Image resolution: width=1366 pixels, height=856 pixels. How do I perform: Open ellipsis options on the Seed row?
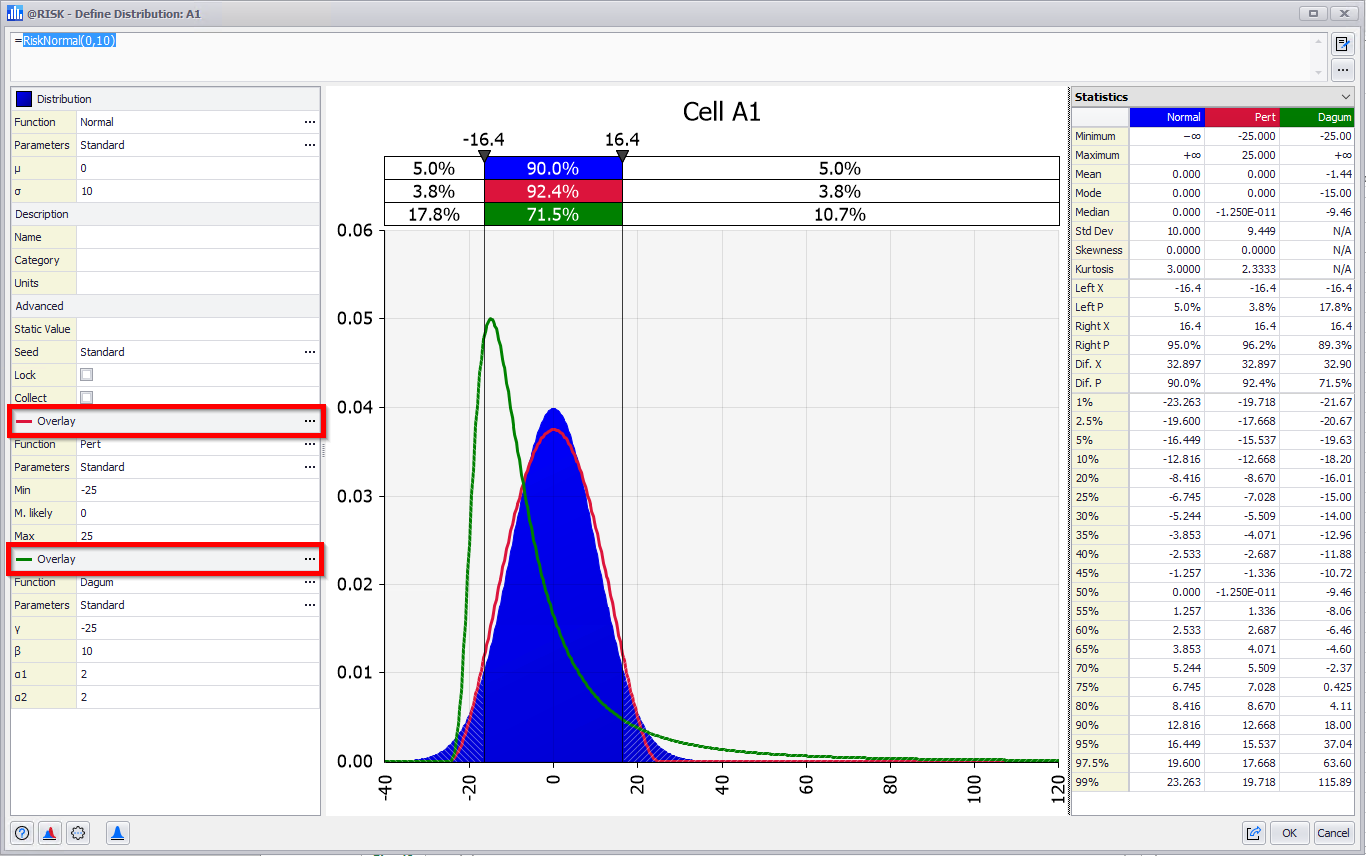[310, 352]
